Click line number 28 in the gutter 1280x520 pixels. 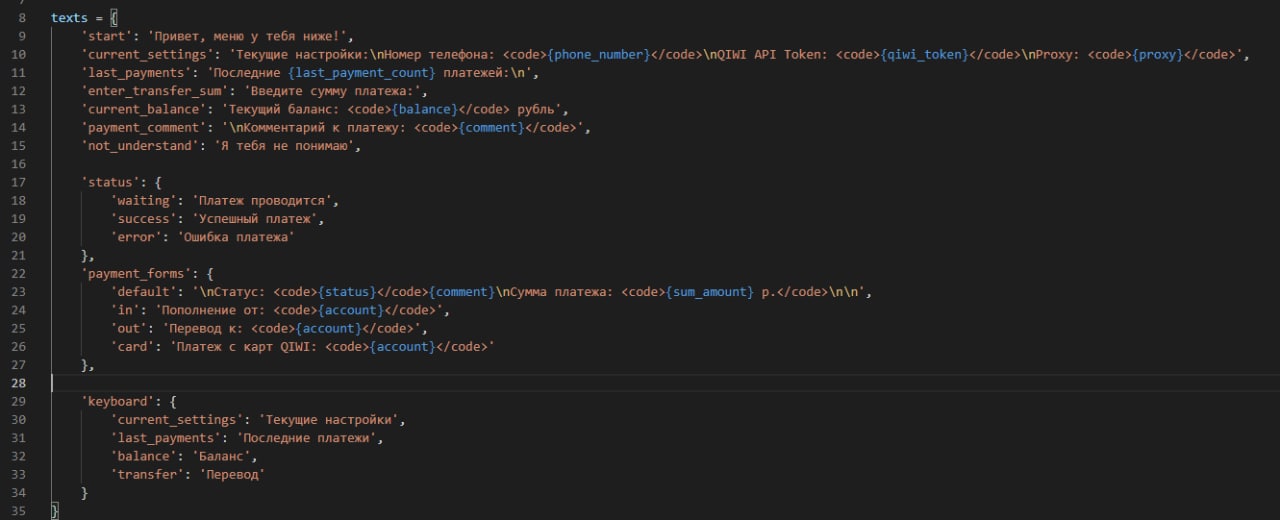(19, 382)
